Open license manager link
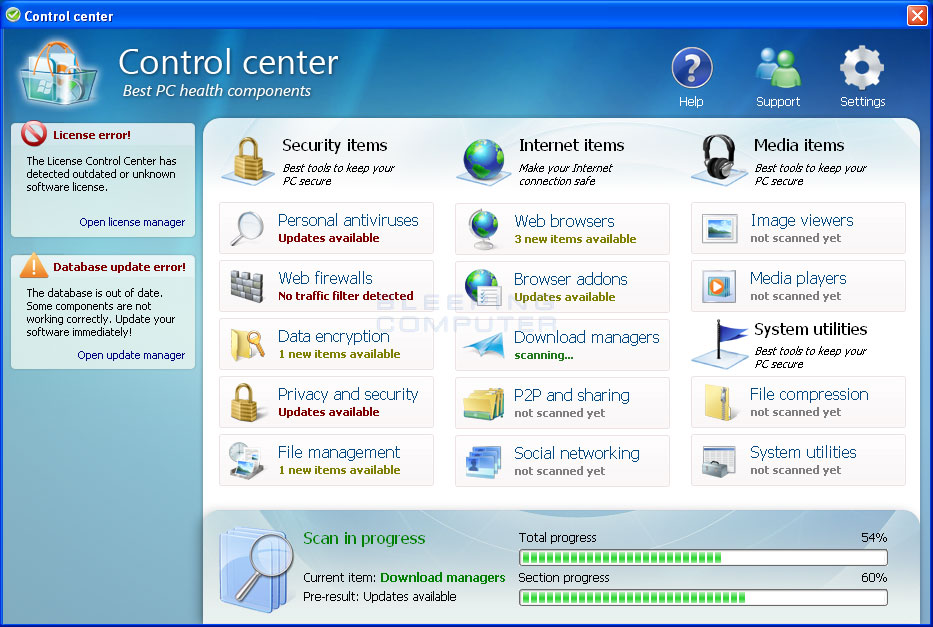This screenshot has height=627, width=933. pos(132,222)
